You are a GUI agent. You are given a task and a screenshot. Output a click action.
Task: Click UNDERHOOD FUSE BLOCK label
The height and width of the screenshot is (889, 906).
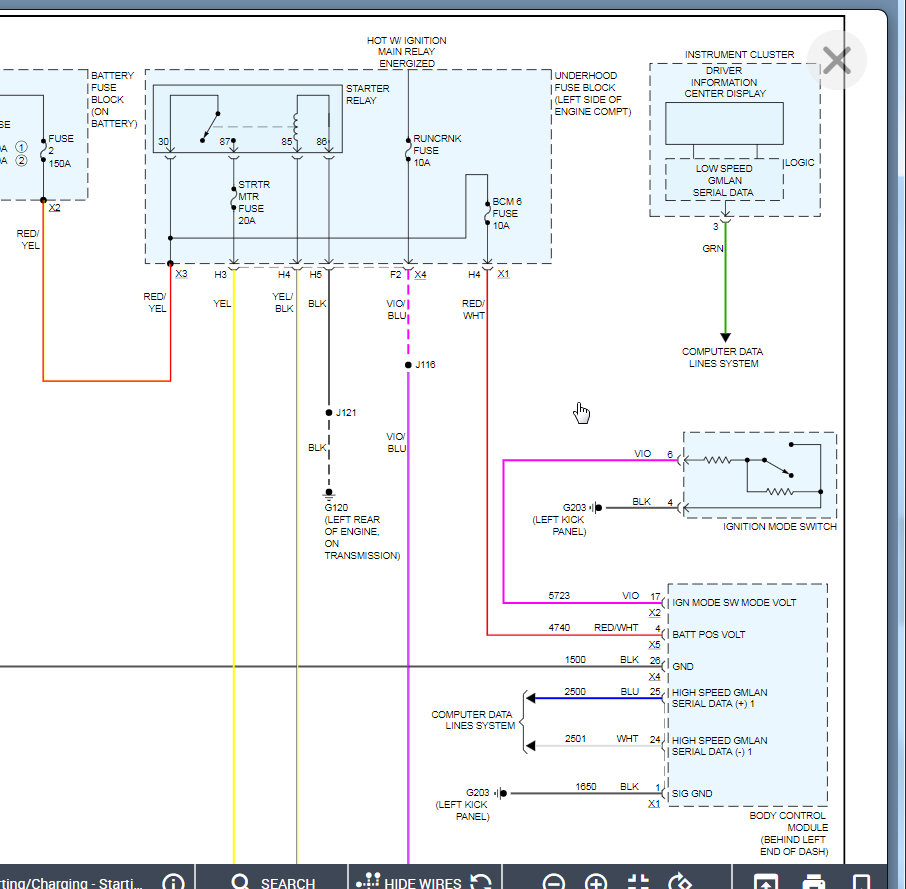click(x=592, y=94)
